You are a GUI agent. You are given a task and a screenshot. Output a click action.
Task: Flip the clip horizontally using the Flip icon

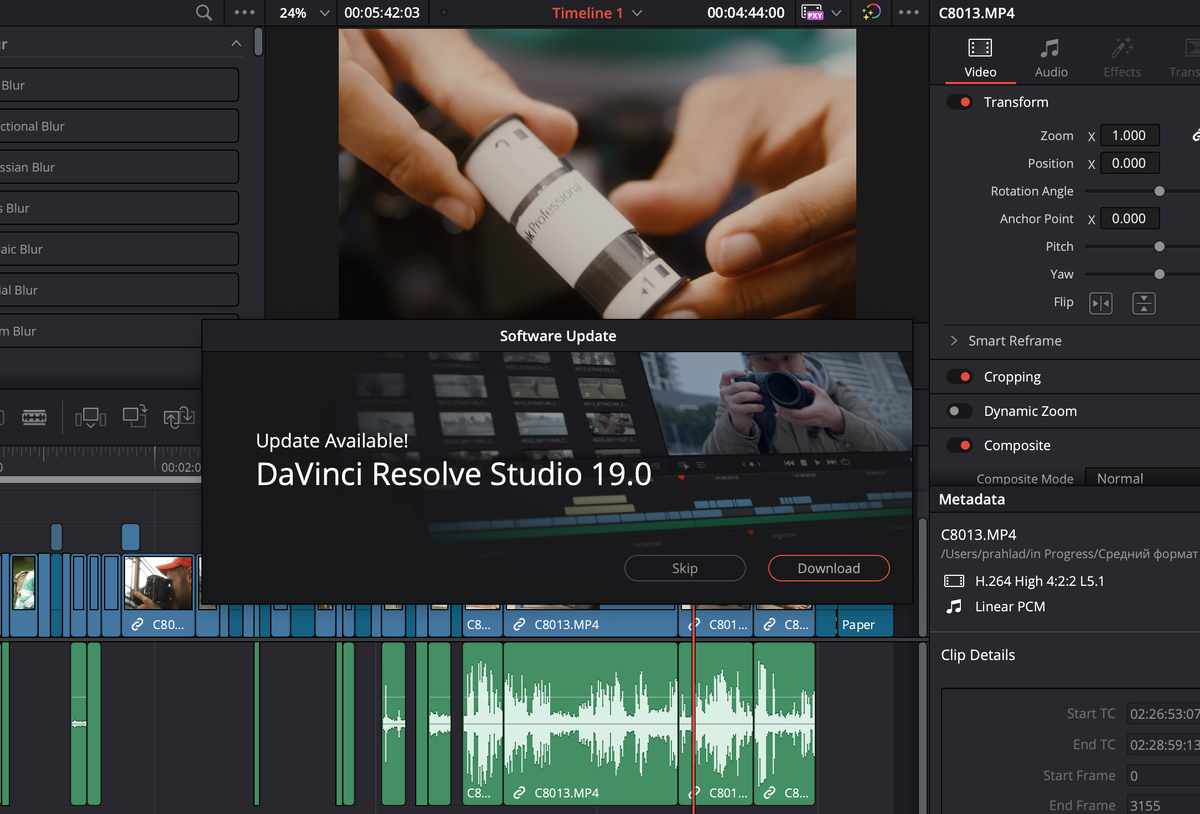tap(1100, 303)
